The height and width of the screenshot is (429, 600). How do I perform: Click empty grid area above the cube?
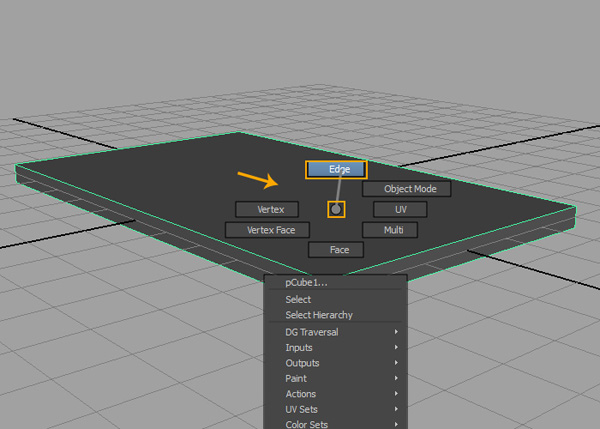[x=300, y=60]
